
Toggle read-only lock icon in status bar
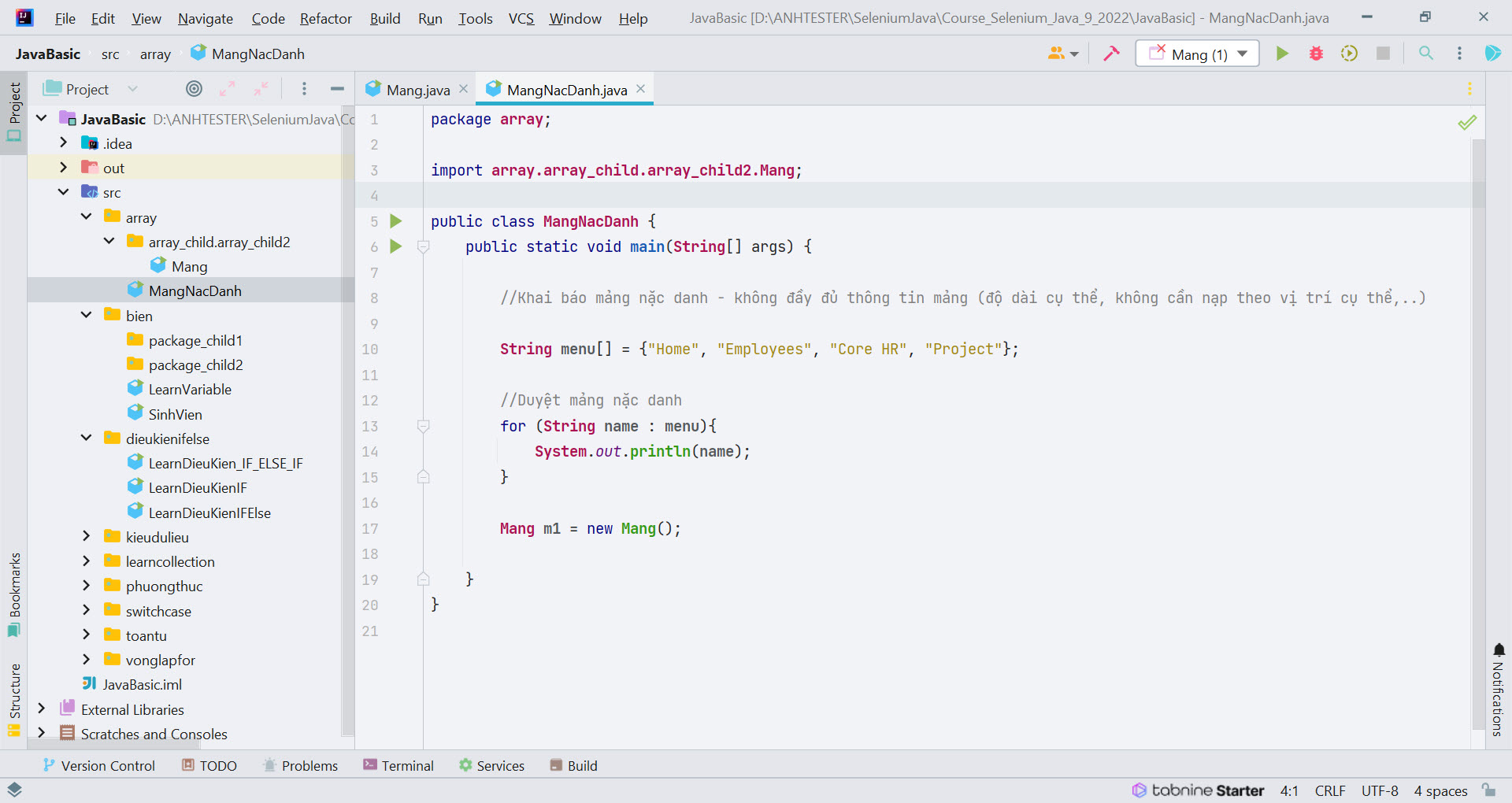[x=1488, y=790]
